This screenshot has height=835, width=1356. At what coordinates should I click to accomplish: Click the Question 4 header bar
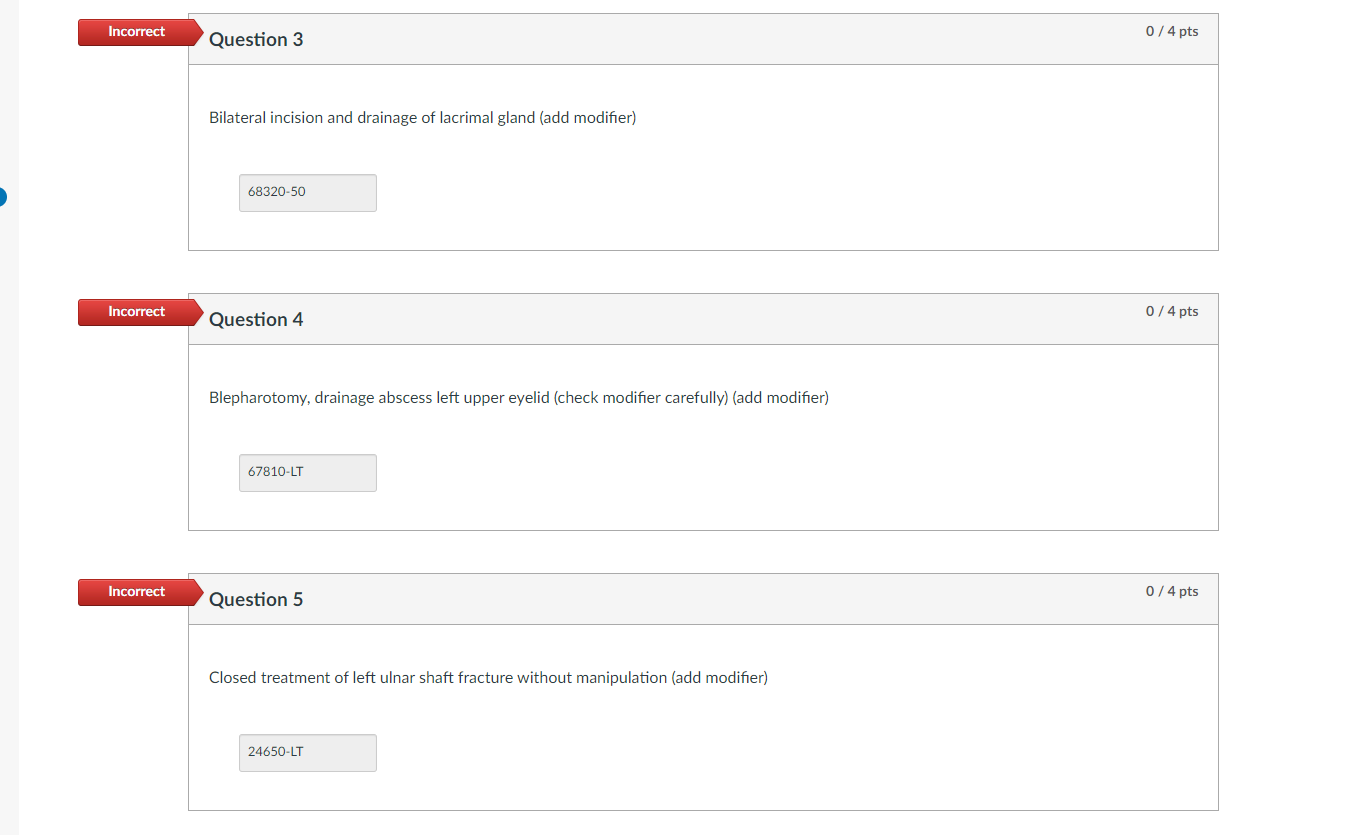coord(703,319)
